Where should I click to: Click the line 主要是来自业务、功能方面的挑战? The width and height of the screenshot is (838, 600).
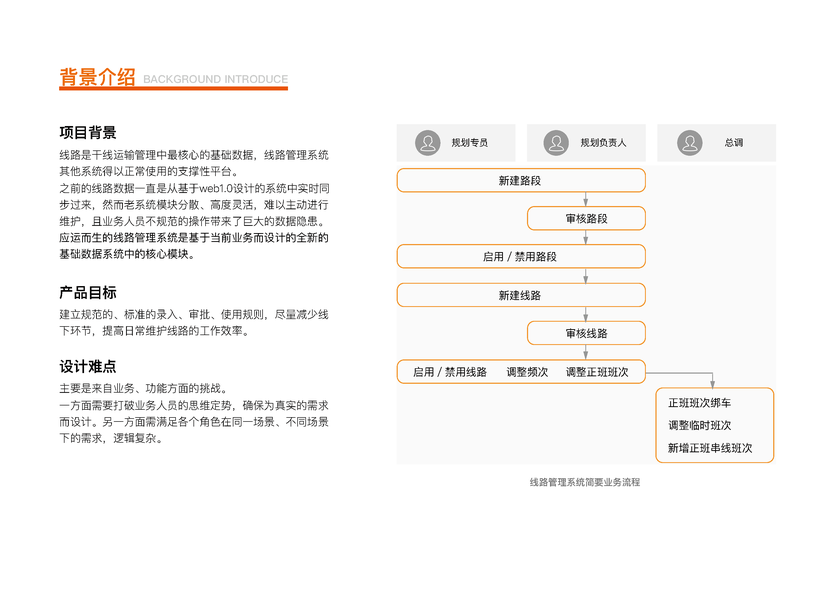point(145,388)
